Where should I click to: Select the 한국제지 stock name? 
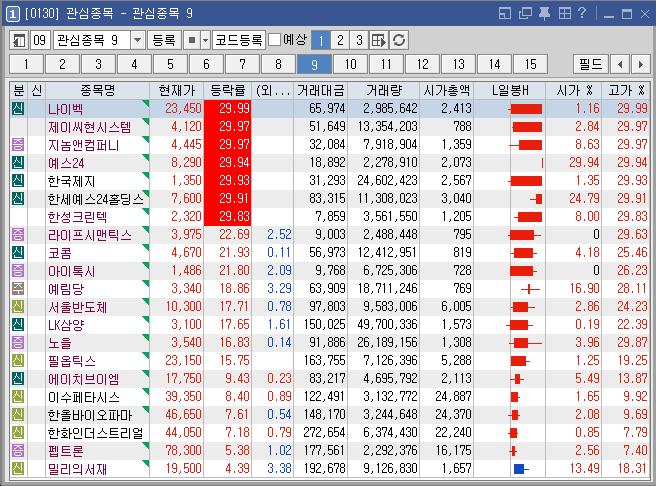pos(71,181)
